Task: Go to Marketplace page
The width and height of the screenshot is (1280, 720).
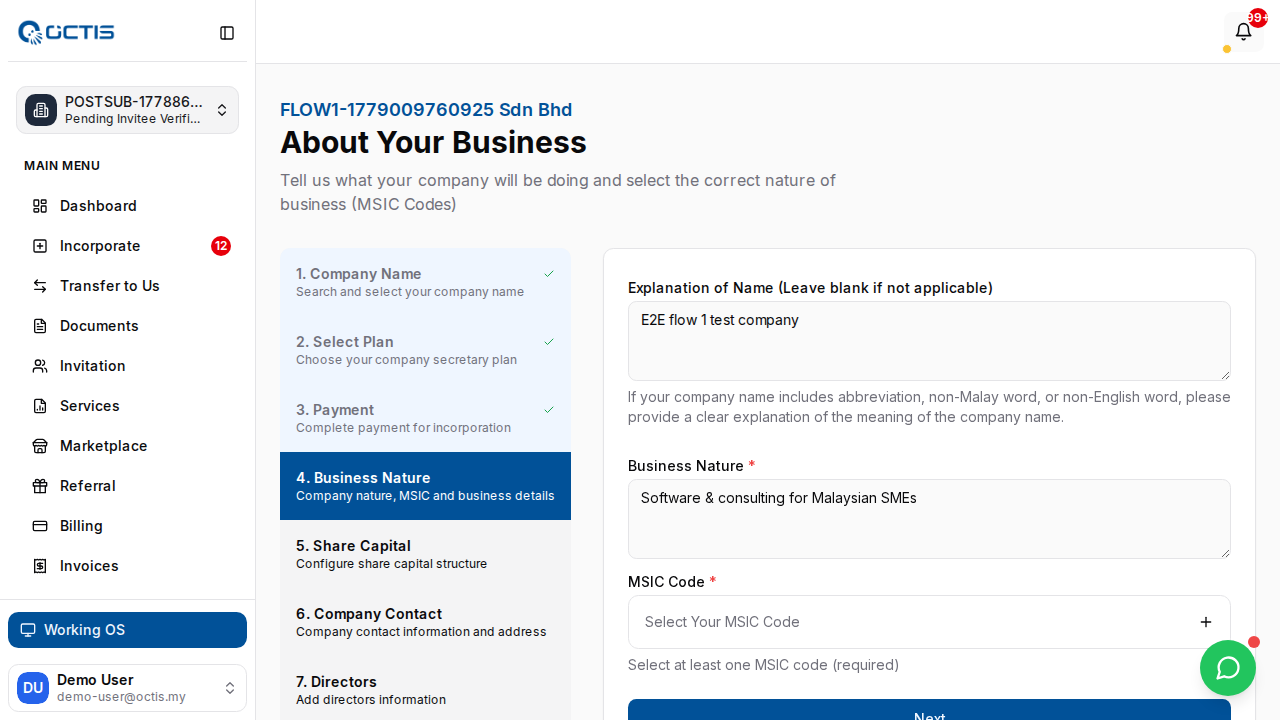Action: [x=127, y=446]
